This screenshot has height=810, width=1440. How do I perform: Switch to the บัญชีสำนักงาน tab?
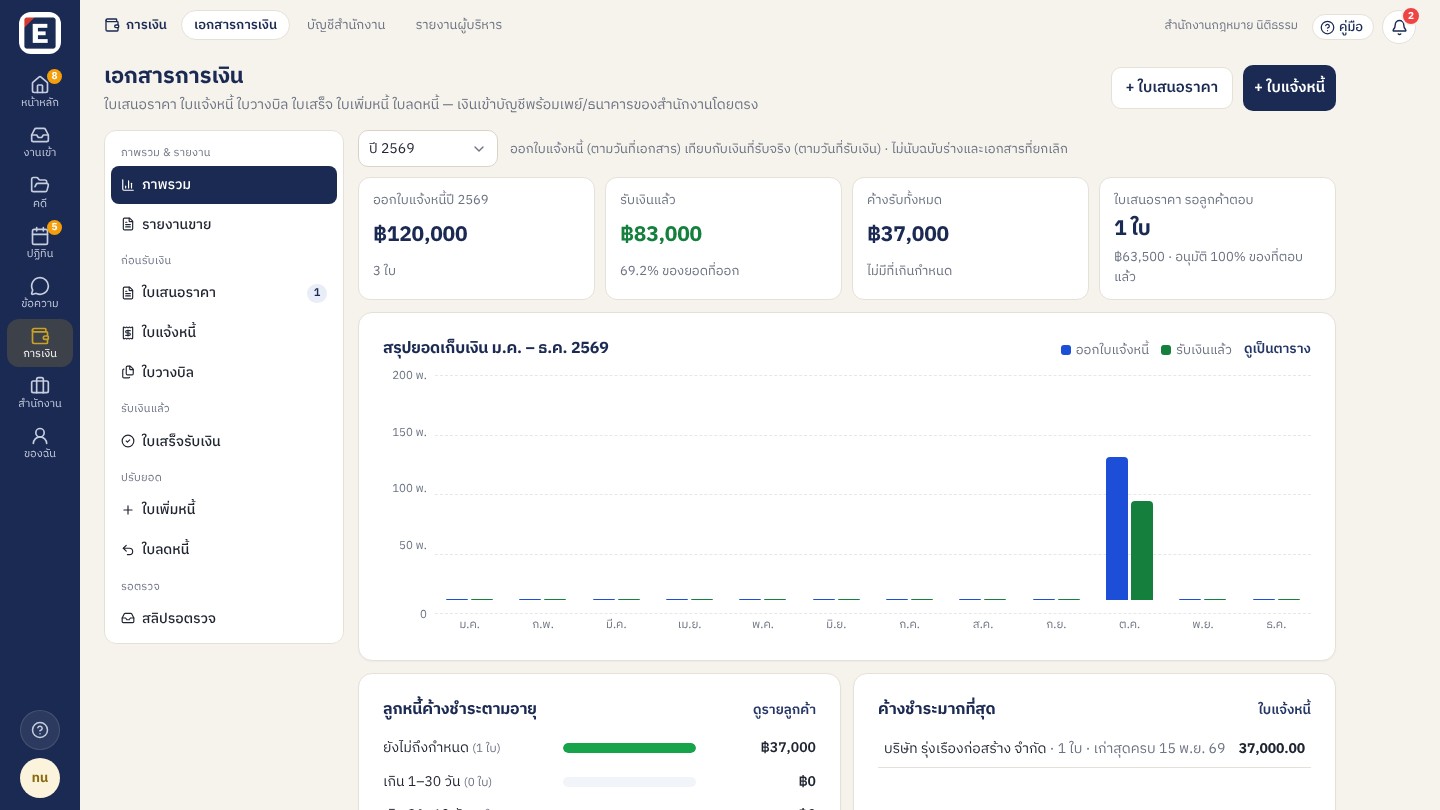[x=346, y=25]
